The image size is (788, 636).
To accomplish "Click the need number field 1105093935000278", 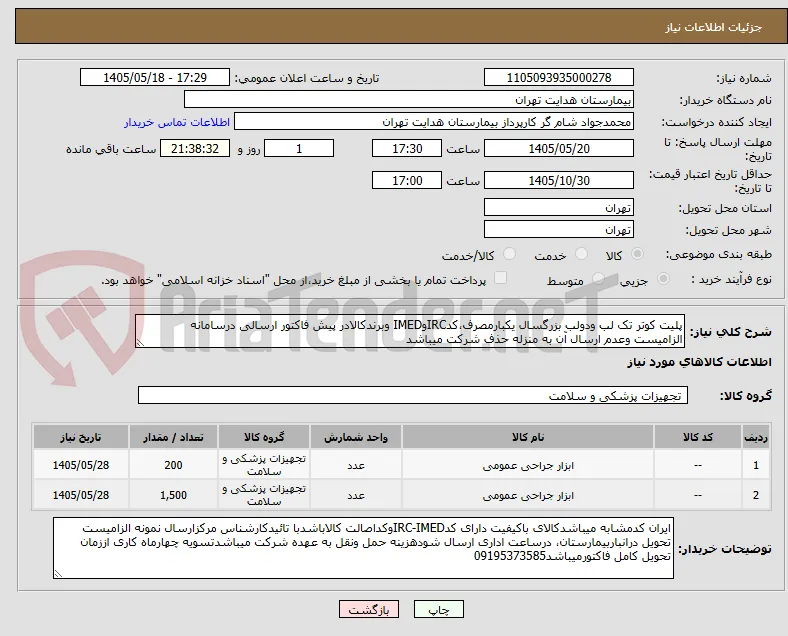I will click(559, 78).
